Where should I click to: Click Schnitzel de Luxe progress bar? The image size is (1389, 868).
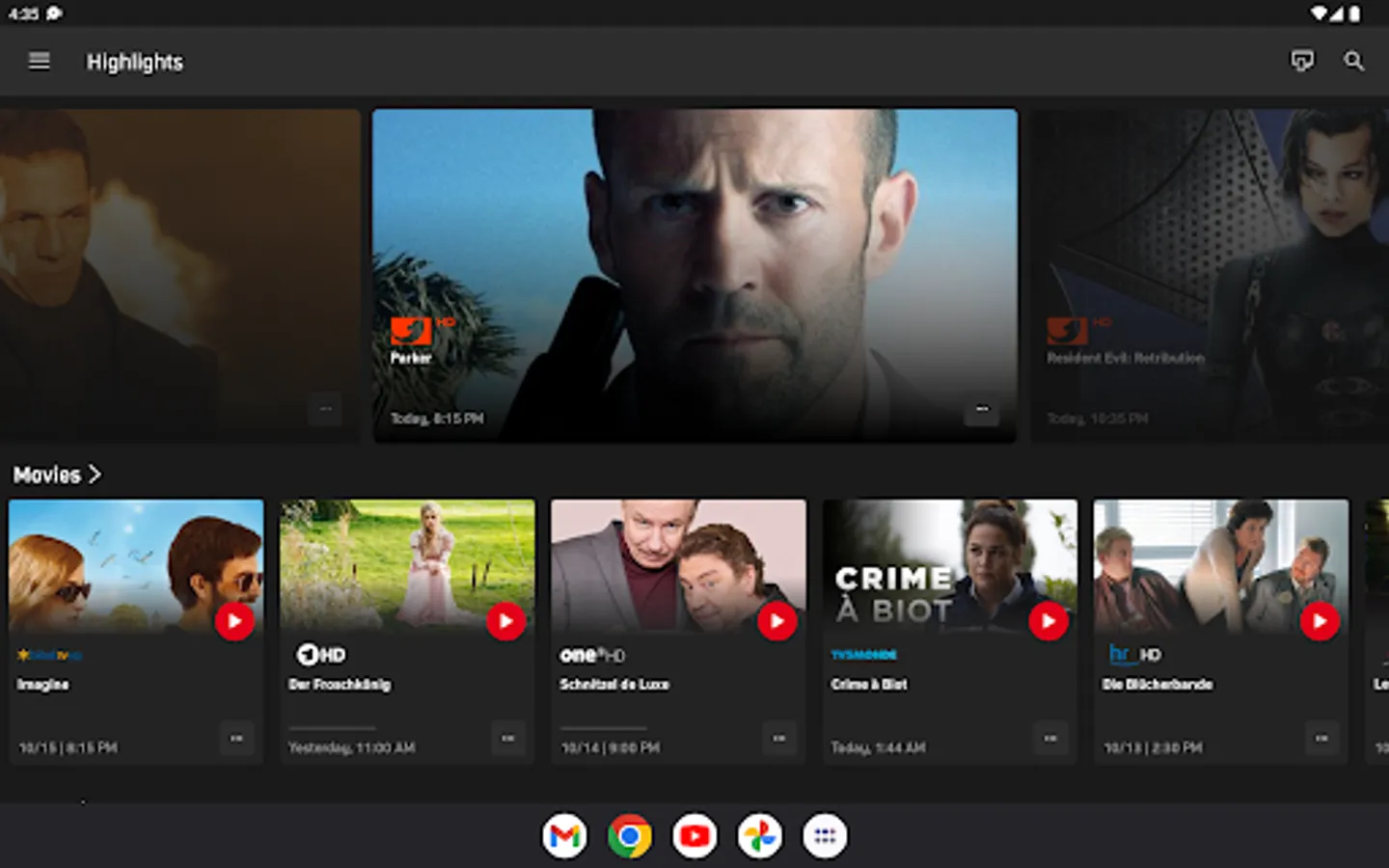tap(604, 728)
